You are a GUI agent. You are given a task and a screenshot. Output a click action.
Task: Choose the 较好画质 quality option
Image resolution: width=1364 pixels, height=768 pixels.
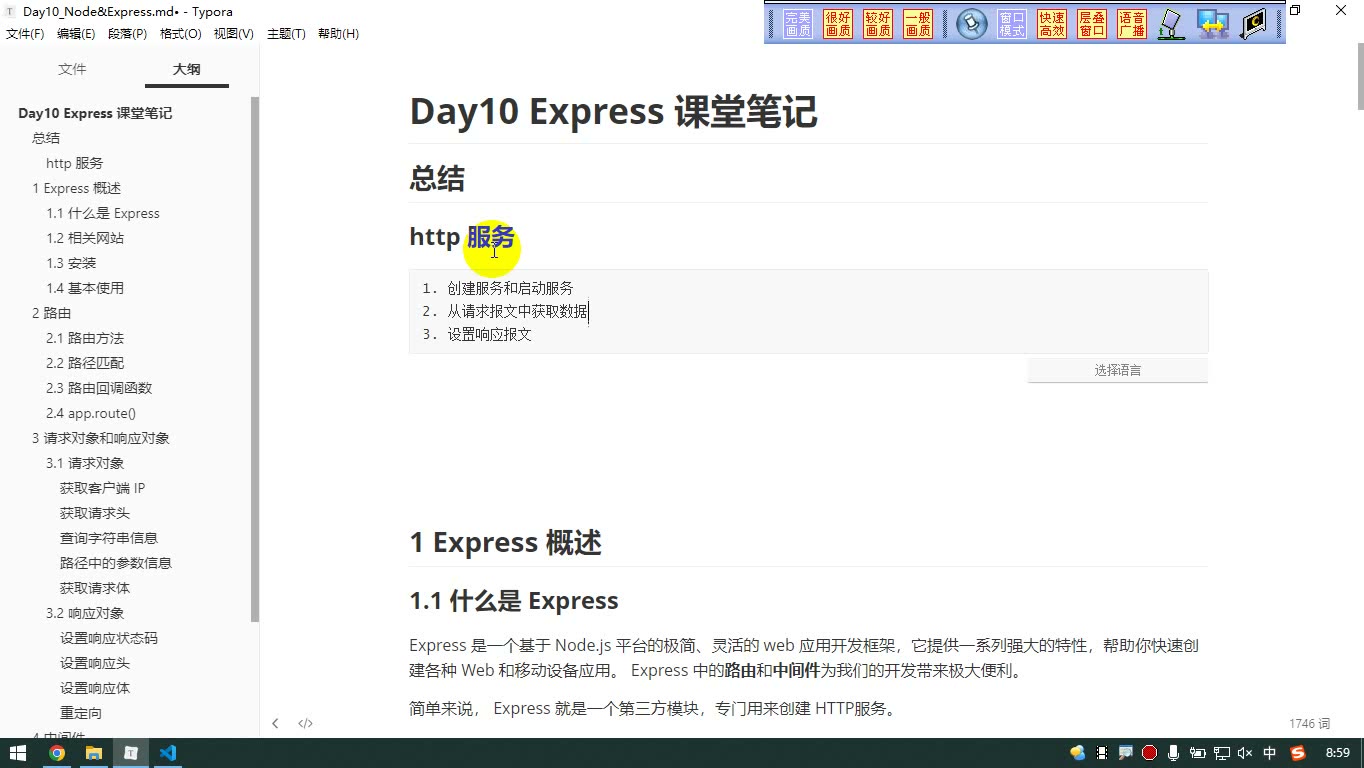pyautogui.click(x=878, y=24)
